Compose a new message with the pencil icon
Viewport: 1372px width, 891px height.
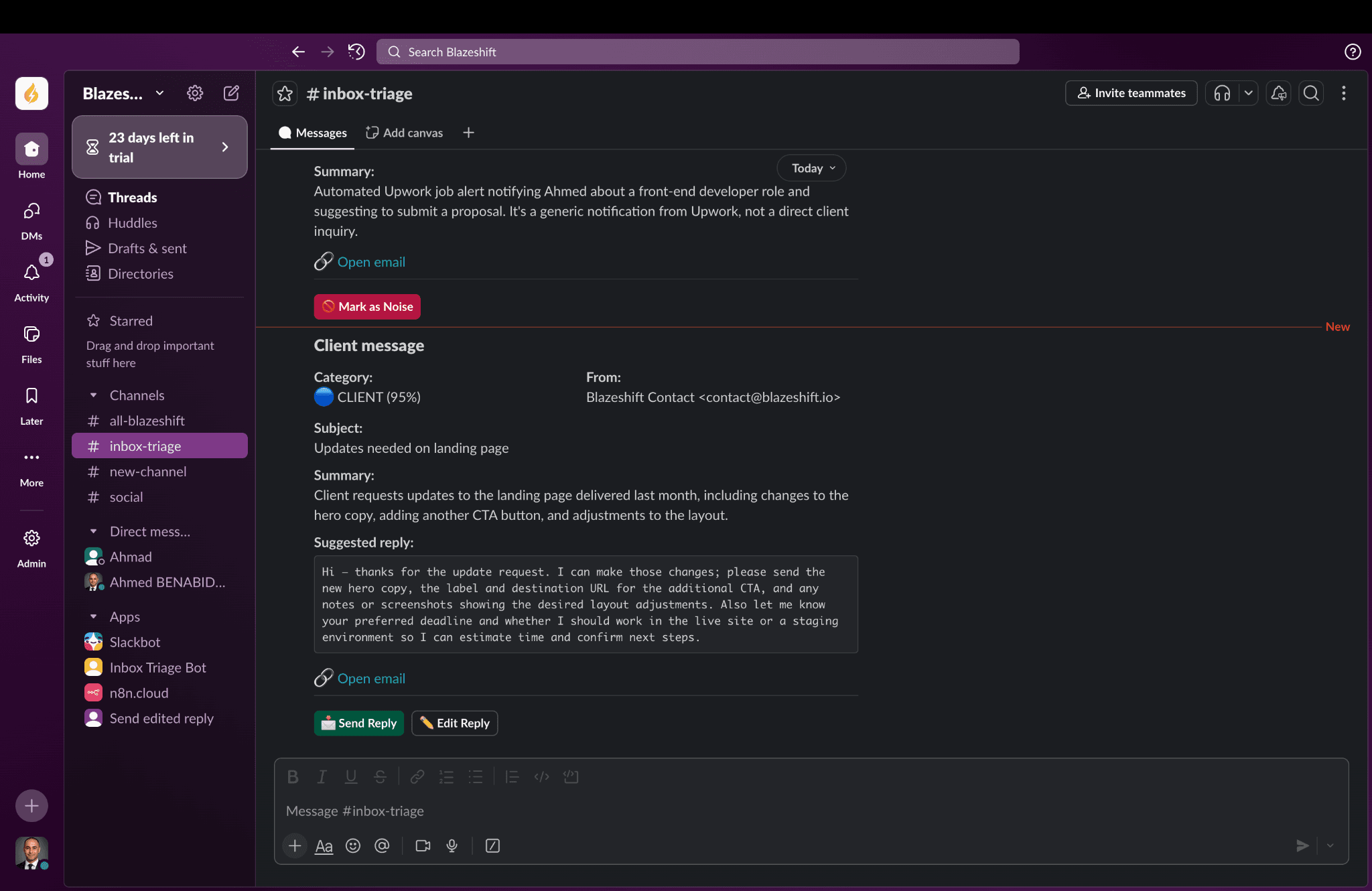pos(231,93)
